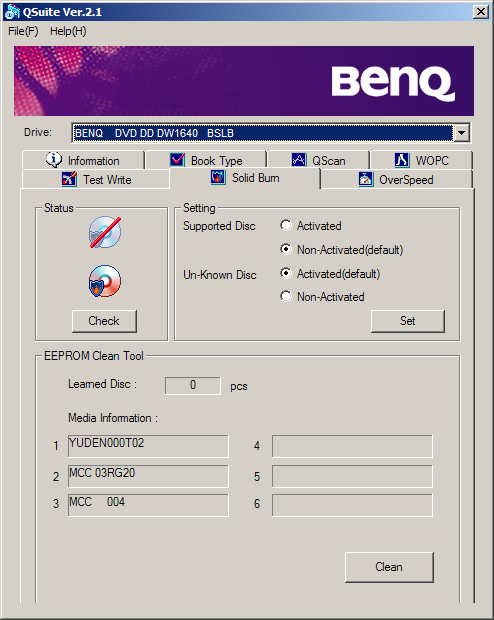Click media field 1 YUDEN000T02
The width and height of the screenshot is (494, 620).
(148, 446)
